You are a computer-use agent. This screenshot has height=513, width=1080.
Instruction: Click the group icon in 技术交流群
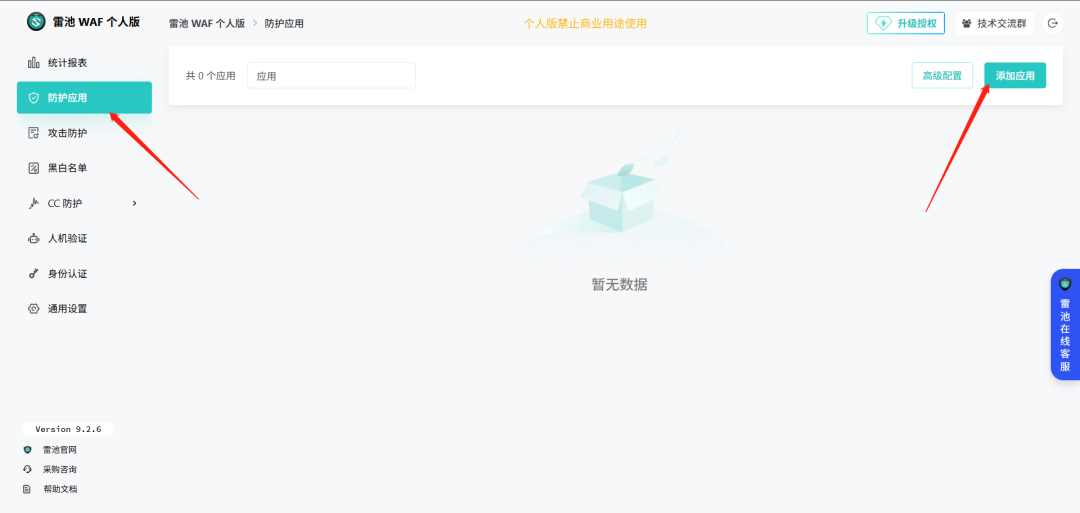pyautogui.click(x=967, y=23)
